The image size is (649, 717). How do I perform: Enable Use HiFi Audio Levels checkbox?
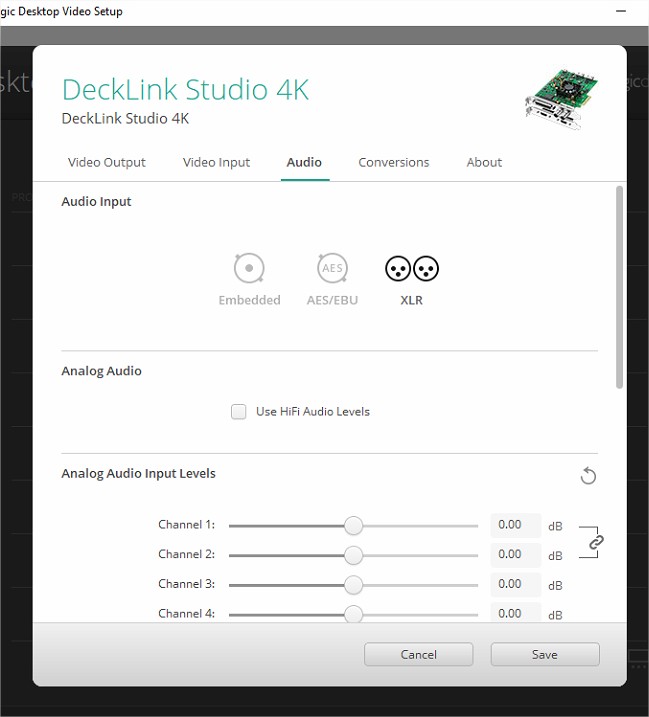coord(239,412)
